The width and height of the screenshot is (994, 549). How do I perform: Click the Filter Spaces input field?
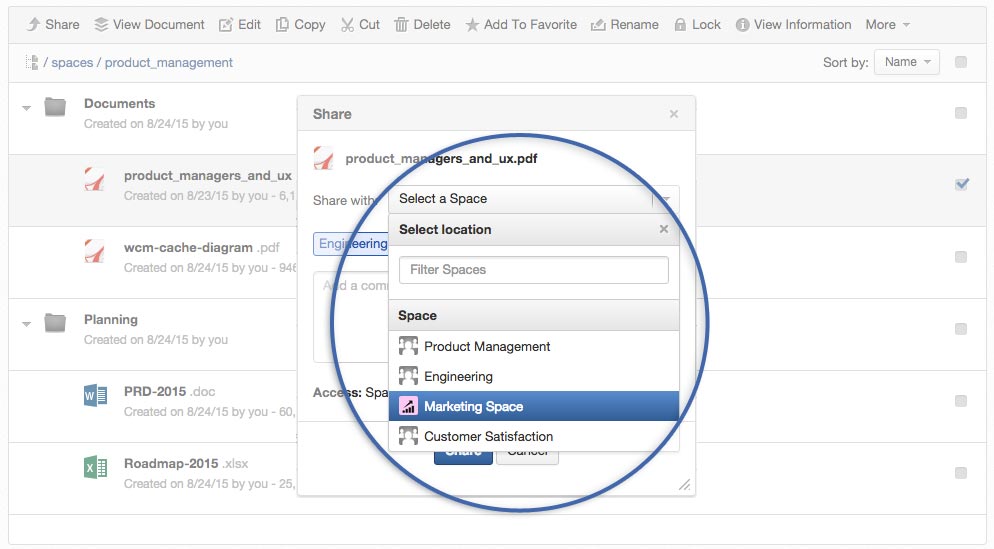click(534, 269)
